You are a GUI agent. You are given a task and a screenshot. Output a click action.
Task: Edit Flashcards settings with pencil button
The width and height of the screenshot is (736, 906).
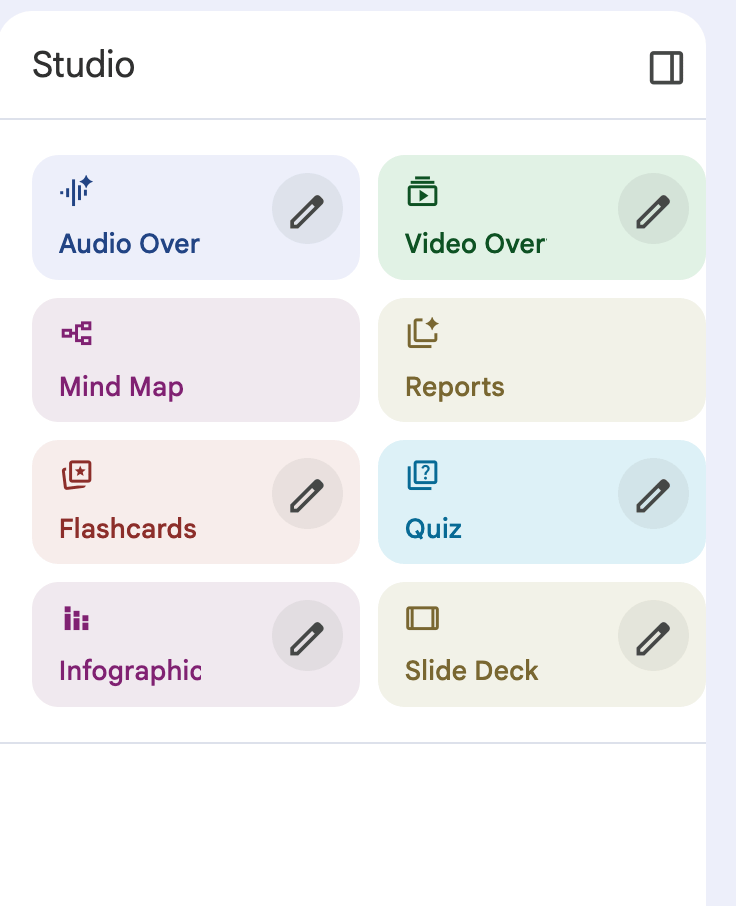[x=307, y=494]
